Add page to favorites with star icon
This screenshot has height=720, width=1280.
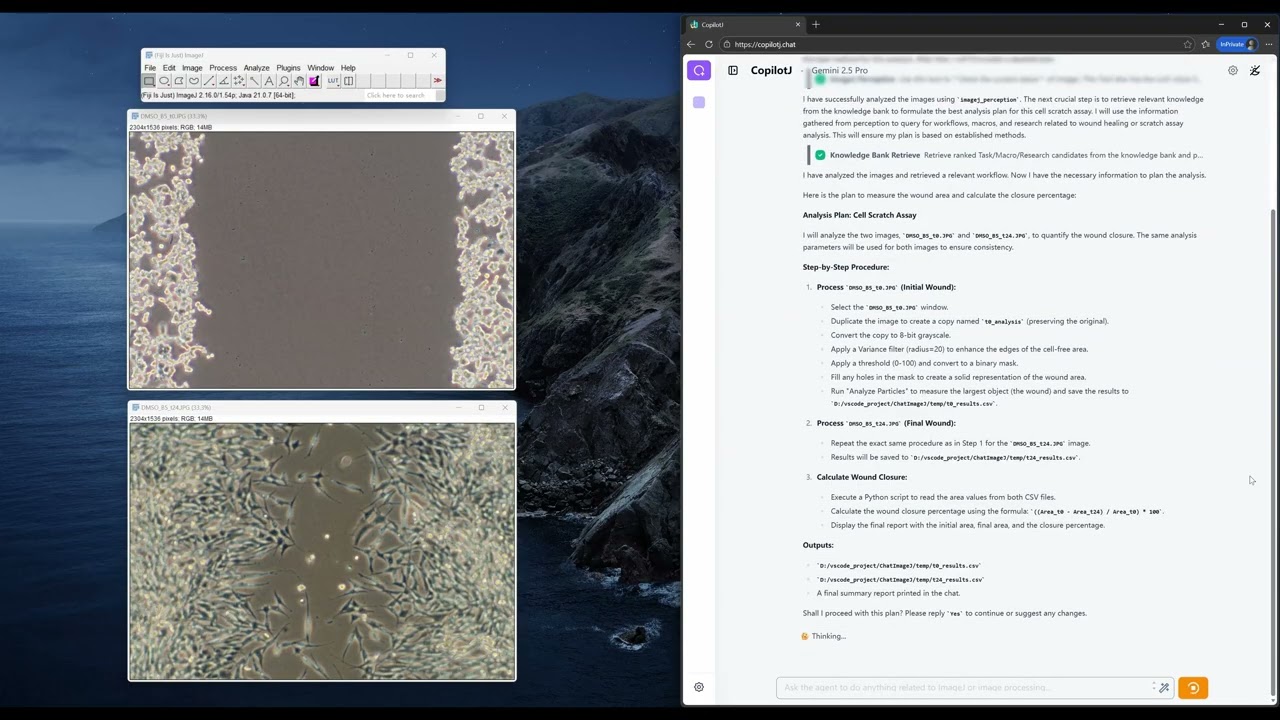coord(1188,44)
